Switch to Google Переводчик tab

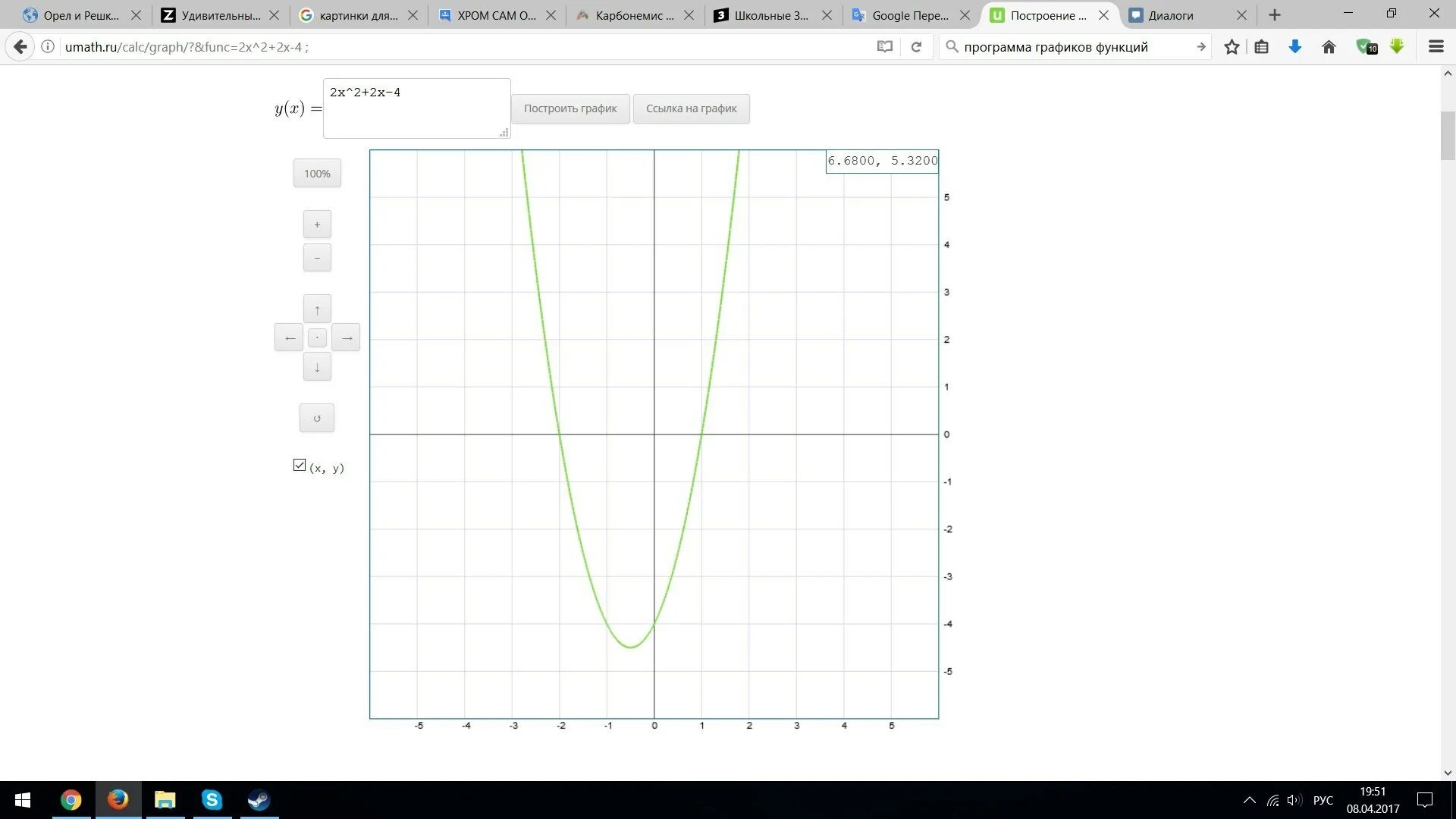pyautogui.click(x=909, y=15)
